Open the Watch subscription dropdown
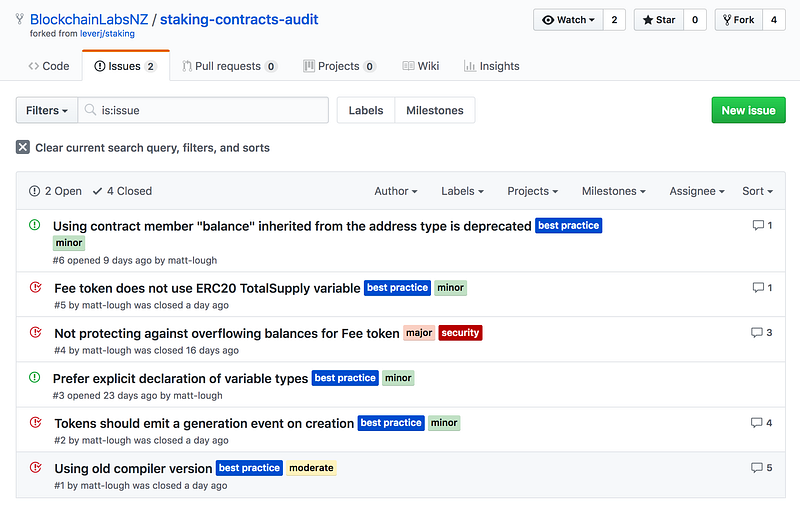This screenshot has width=800, height=510. [x=568, y=20]
